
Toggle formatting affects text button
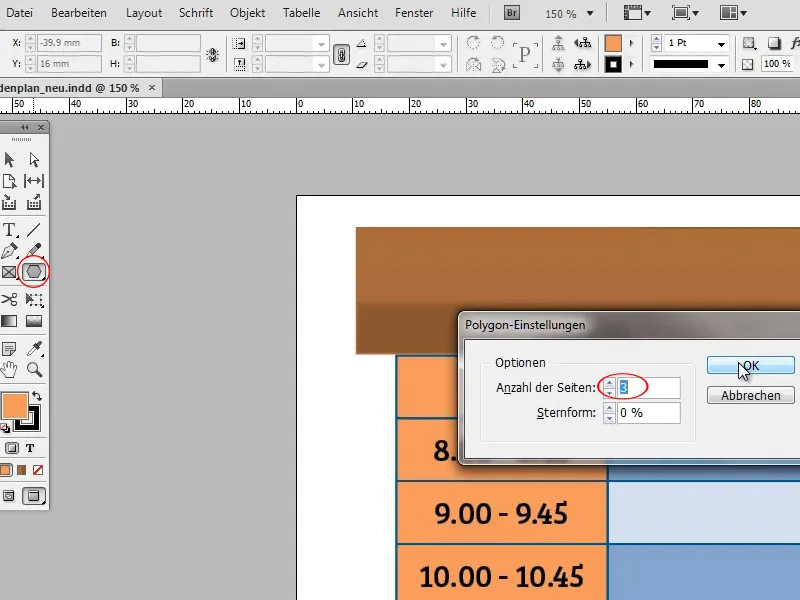click(30, 448)
